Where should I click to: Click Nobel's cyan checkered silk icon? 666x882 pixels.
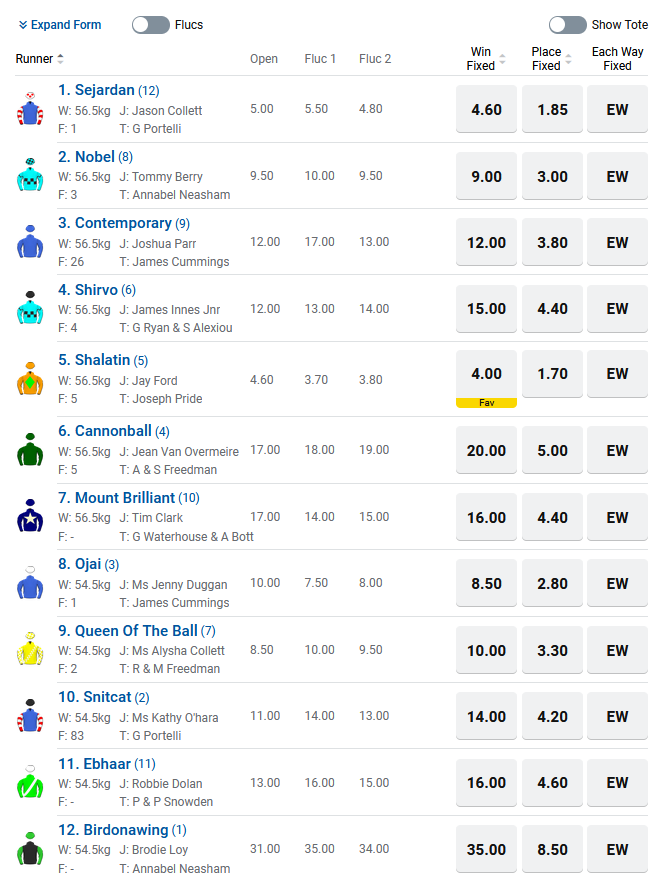coord(30,175)
